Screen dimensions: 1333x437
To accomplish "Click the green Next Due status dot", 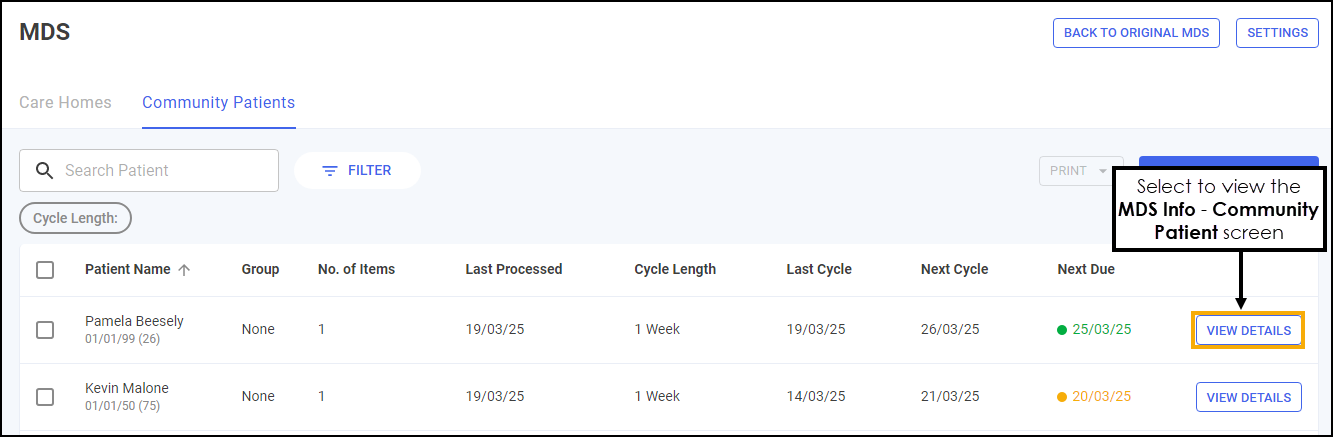I will coord(1062,330).
